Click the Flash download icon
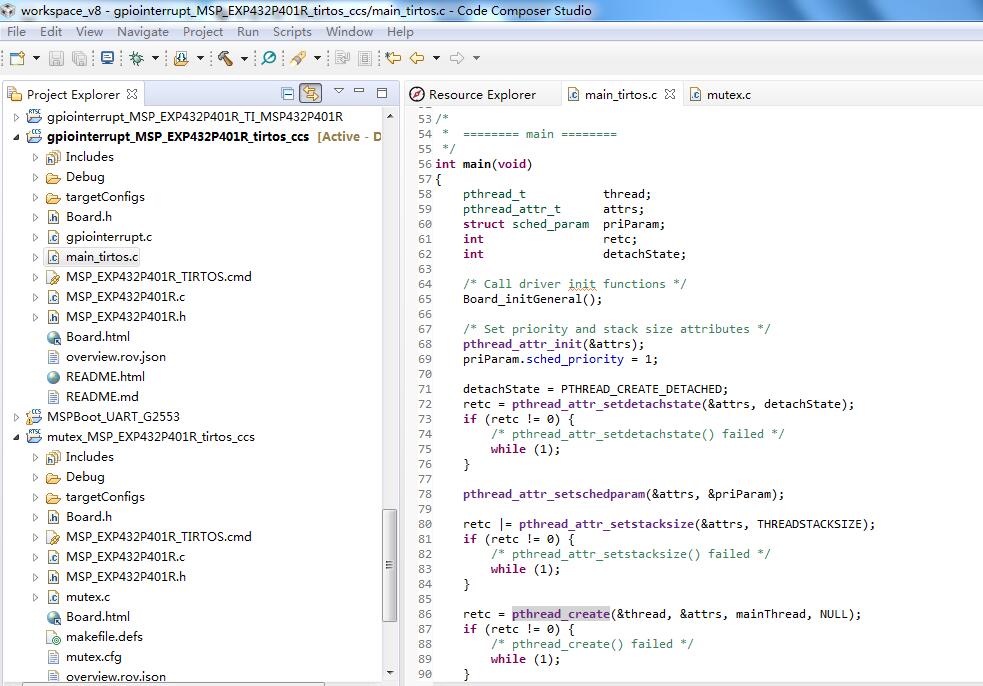Screen dimensions: 983x686 [180, 58]
